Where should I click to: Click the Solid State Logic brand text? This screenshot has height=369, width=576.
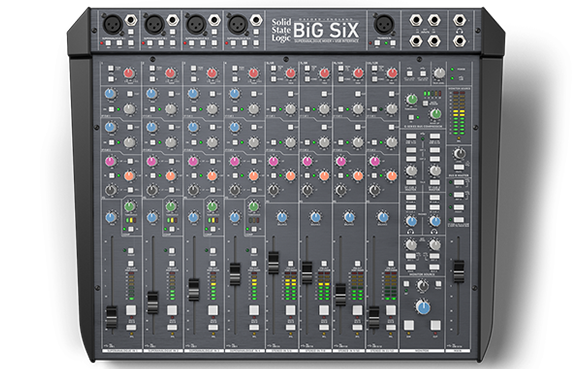tap(281, 30)
